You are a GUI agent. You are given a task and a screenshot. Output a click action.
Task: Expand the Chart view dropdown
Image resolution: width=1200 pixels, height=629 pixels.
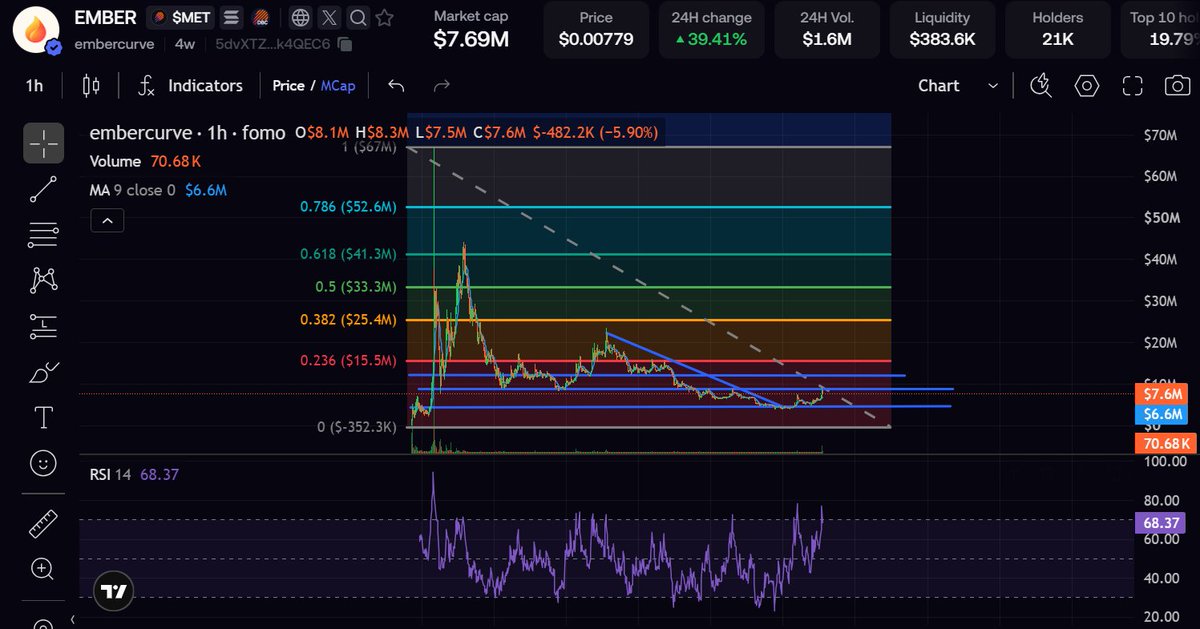[x=958, y=86]
